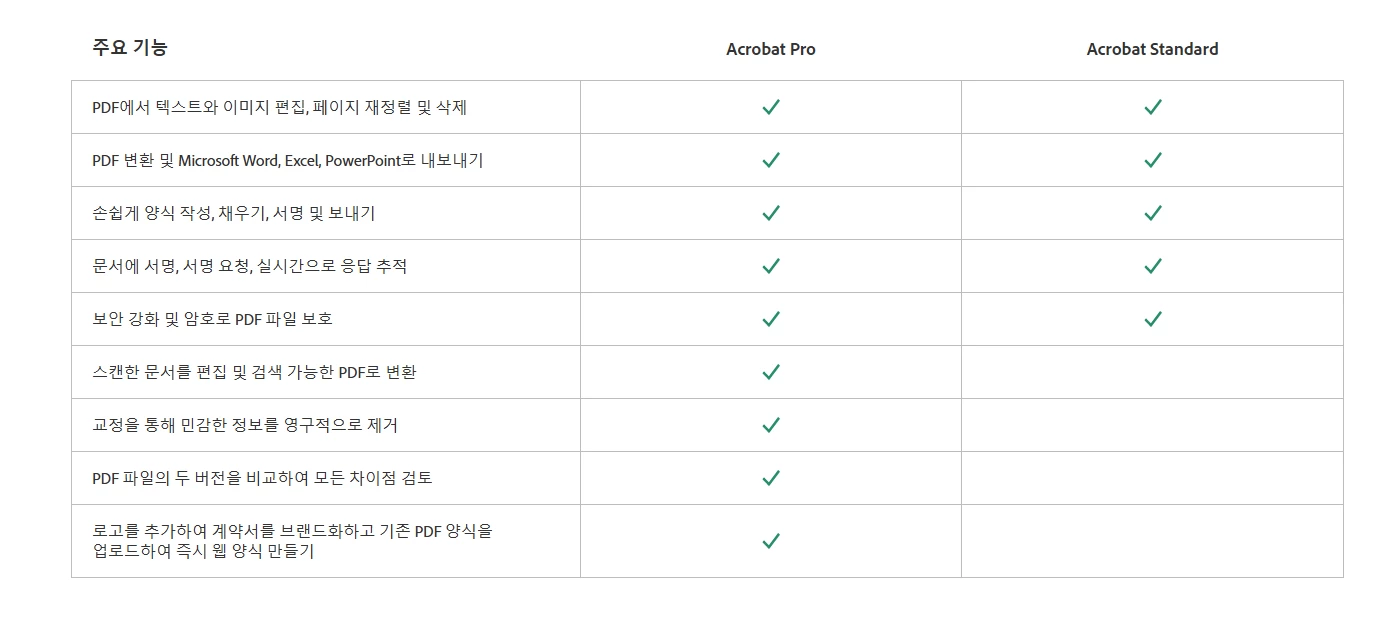Click Acrobat Pro checkmark for 서명 요청 row

point(770,266)
